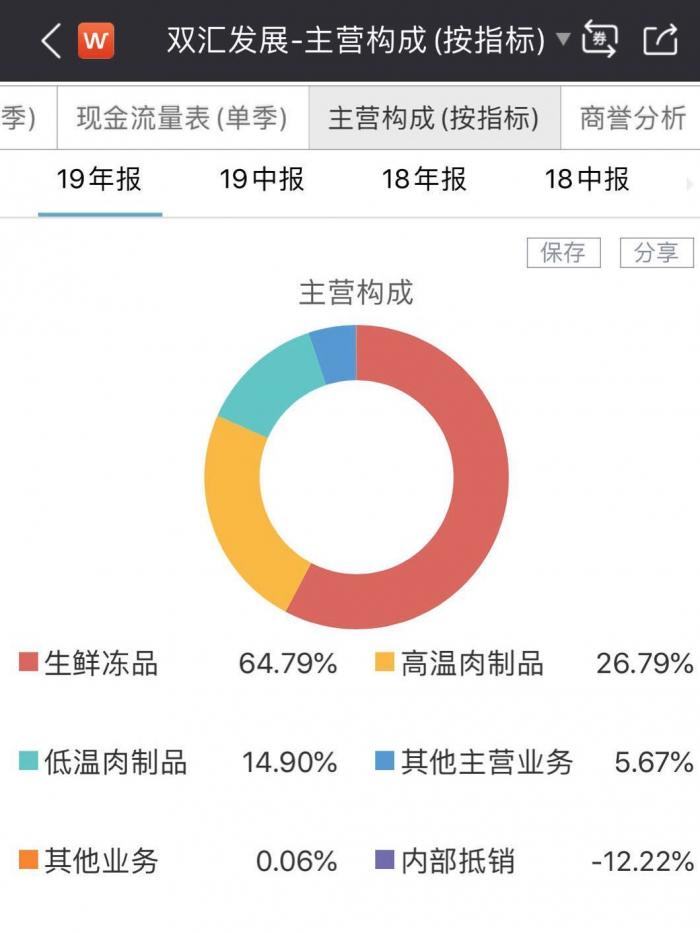Select the 主营构成(按指标) tab
Viewport: 700px width, 933px height.
(434, 118)
